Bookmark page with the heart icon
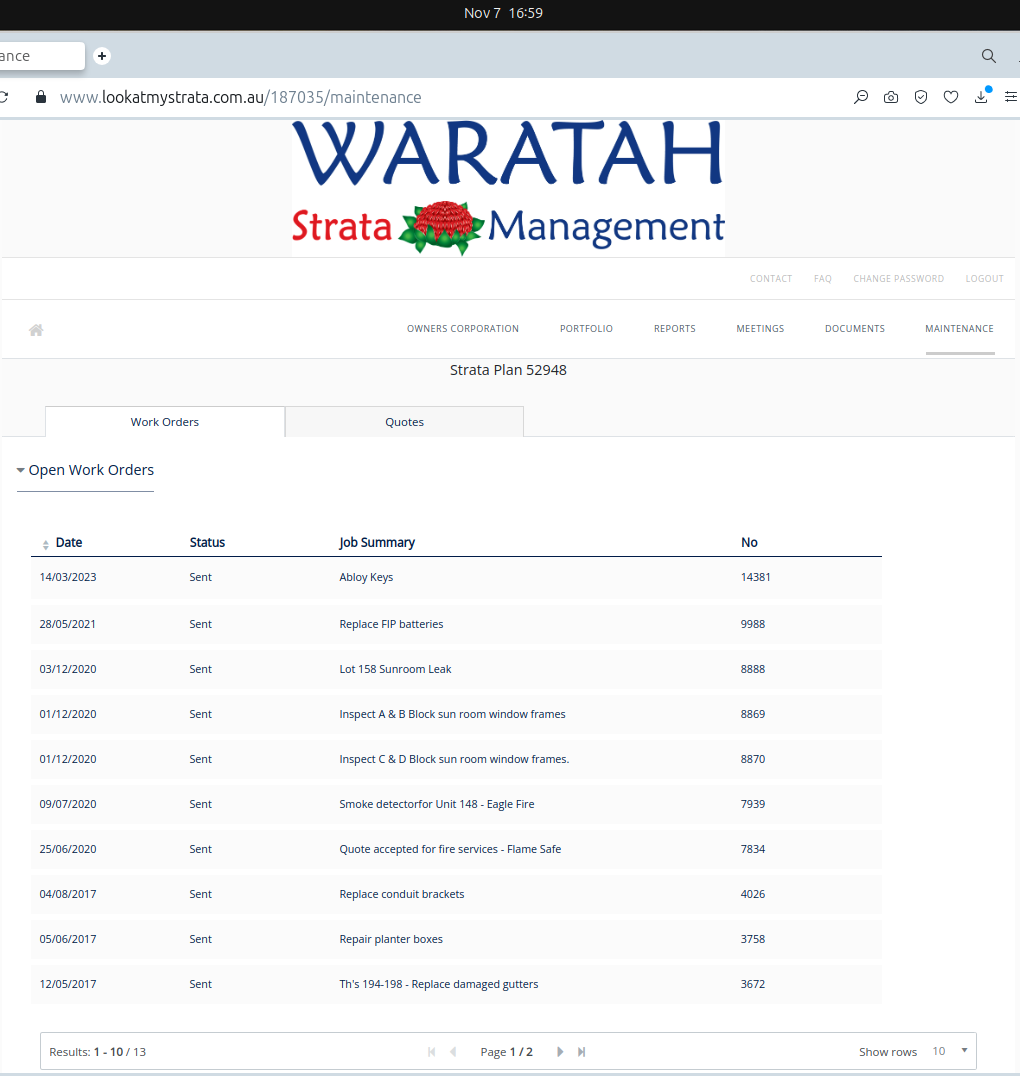 [951, 97]
